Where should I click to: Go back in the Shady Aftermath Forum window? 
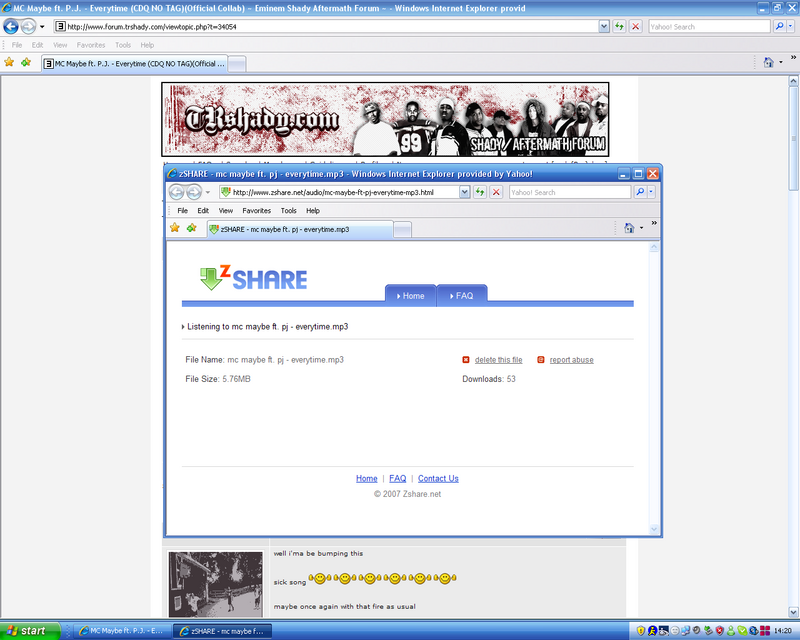pos(11,26)
